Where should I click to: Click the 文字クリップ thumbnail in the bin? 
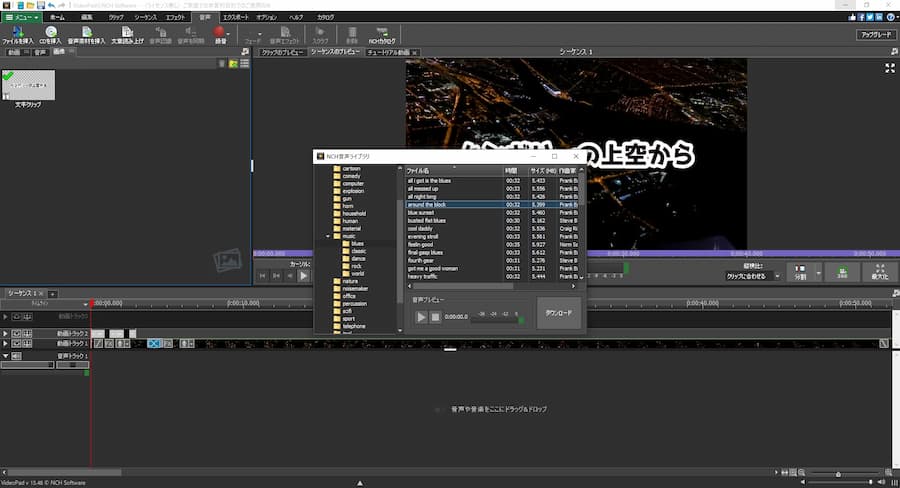[x=28, y=85]
